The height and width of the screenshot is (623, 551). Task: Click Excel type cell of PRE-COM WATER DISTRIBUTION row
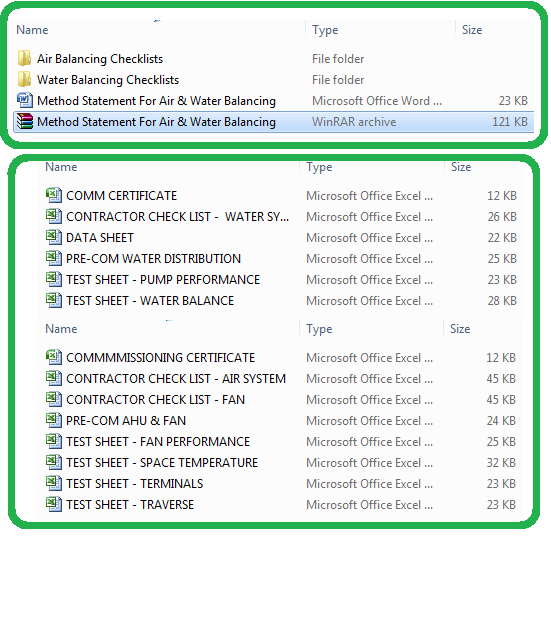369,259
